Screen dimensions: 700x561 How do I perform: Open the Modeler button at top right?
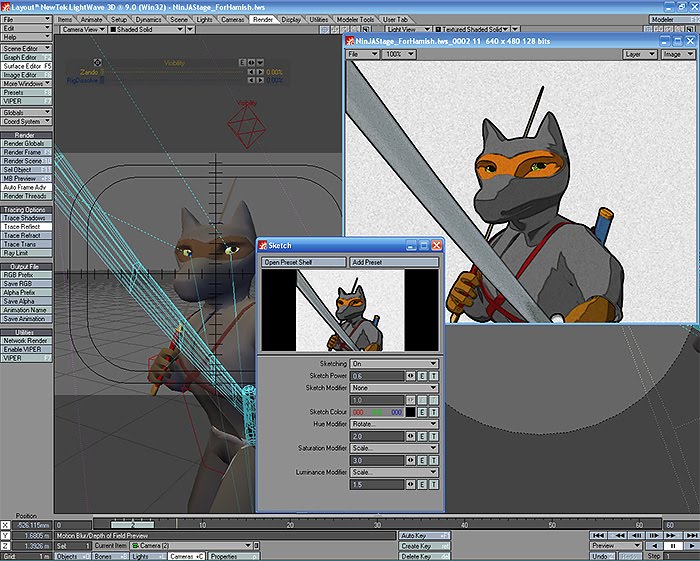click(674, 20)
